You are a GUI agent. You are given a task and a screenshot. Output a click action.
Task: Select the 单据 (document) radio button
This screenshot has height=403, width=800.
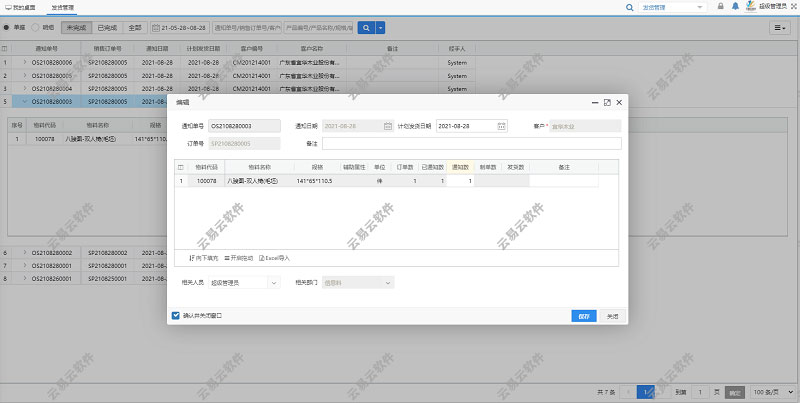click(x=6, y=28)
